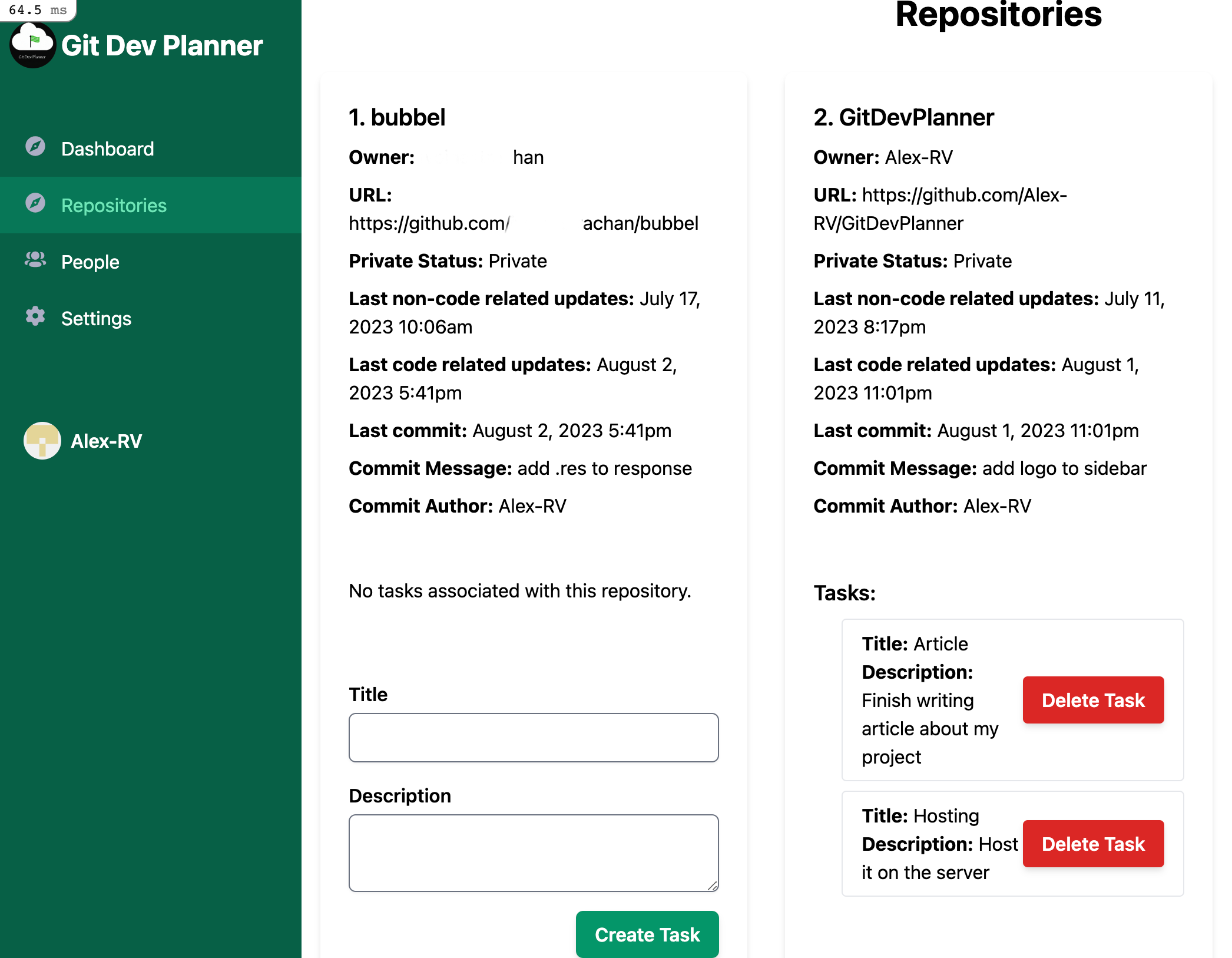
Task: Open Settings from the sidebar
Action: (96, 319)
